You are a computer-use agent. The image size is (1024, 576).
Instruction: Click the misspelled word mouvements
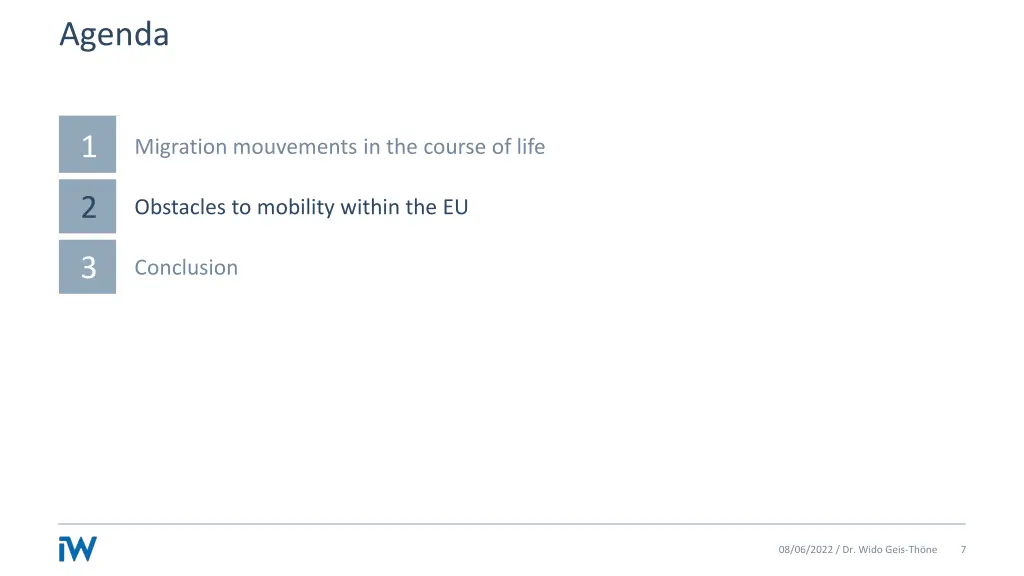[x=295, y=147]
